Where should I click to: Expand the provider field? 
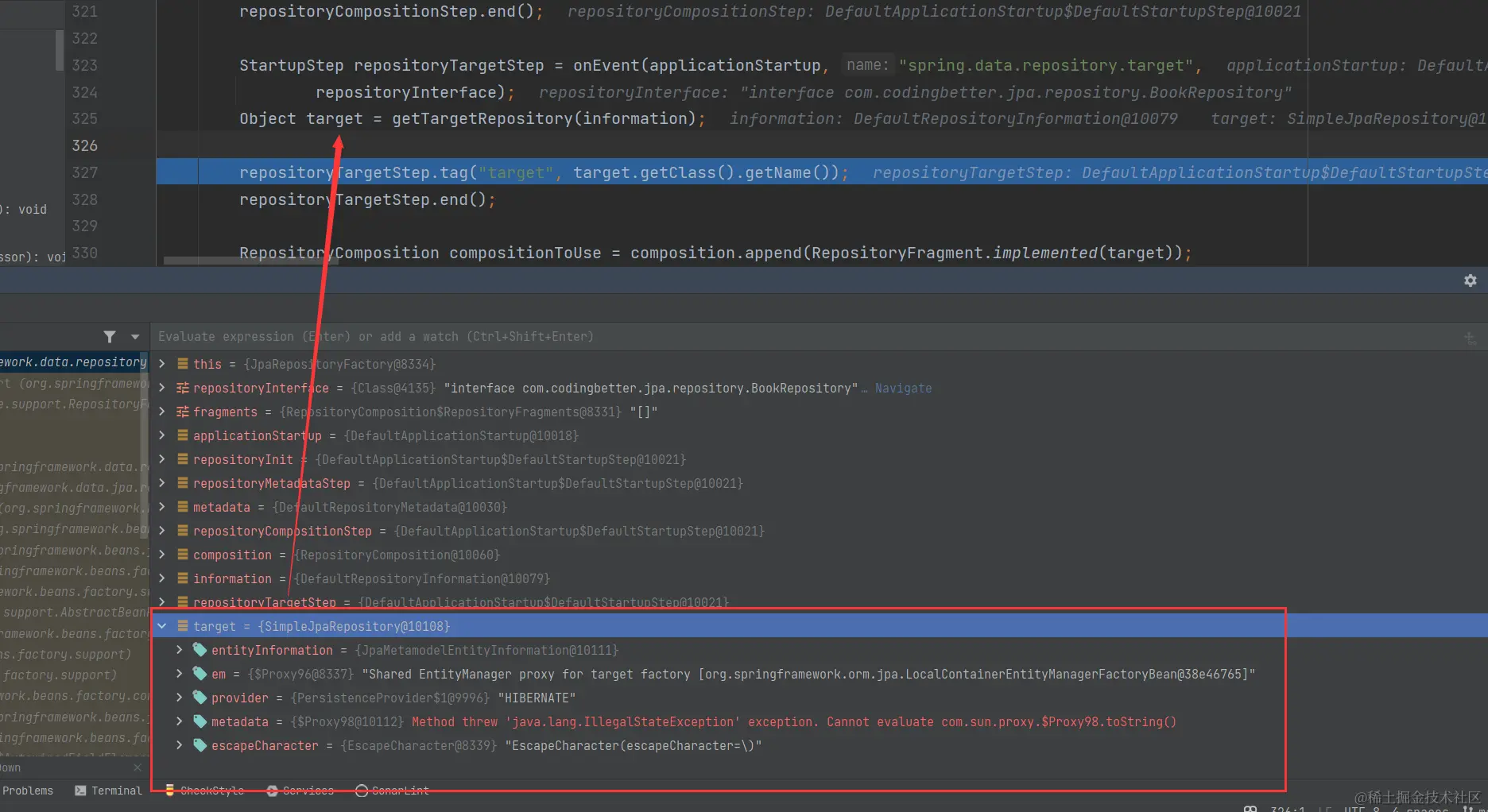[x=180, y=698]
